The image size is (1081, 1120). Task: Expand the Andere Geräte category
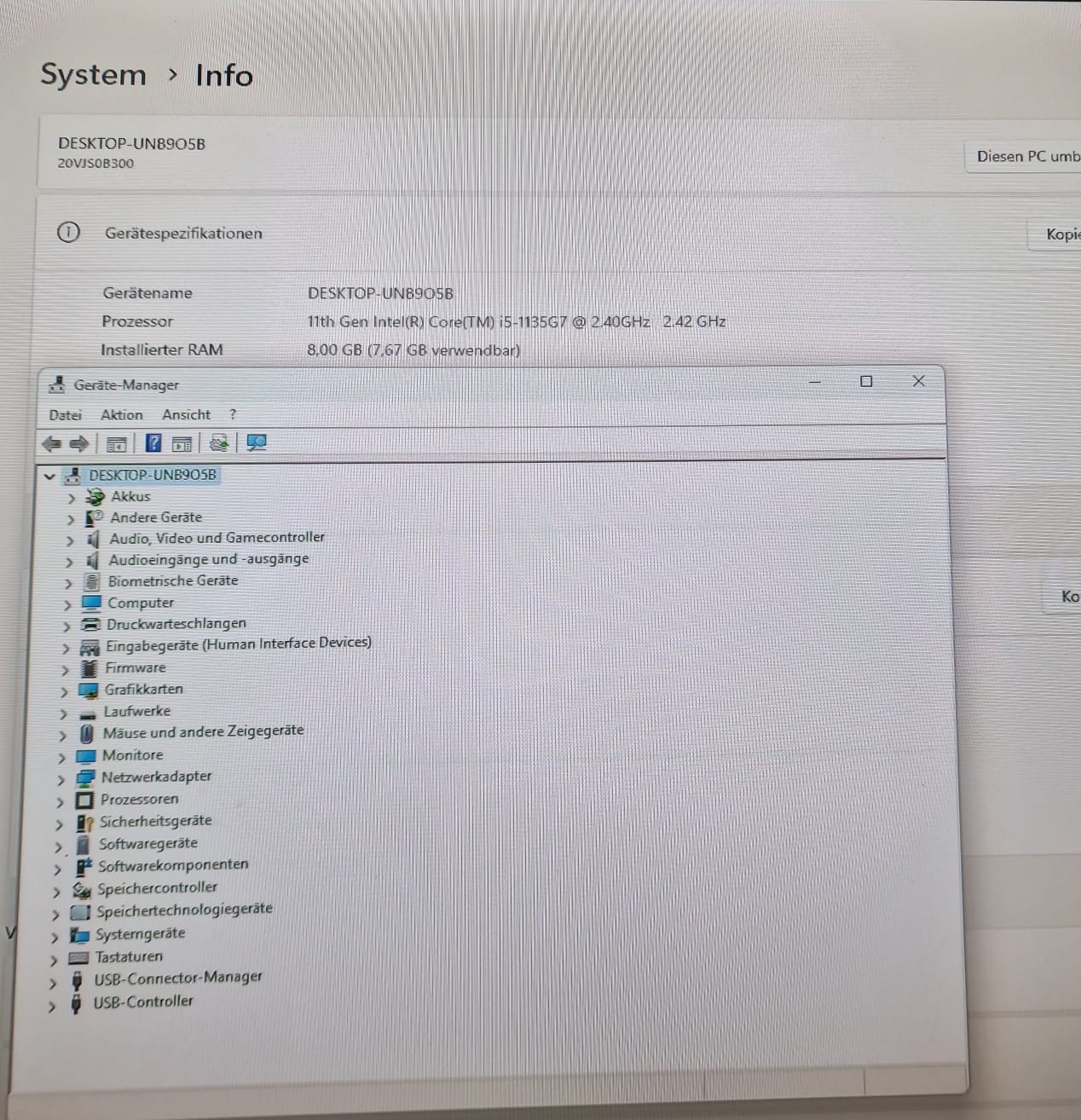[70, 519]
